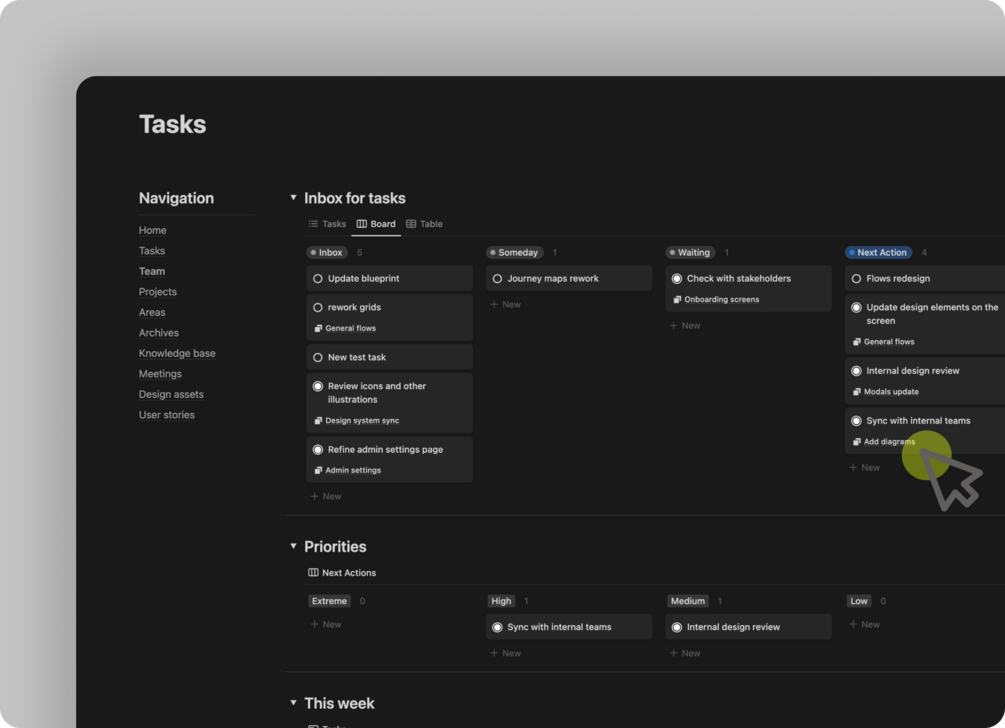The width and height of the screenshot is (1005, 728).
Task: Click the board icon beside Next Actions
Action: click(x=313, y=572)
